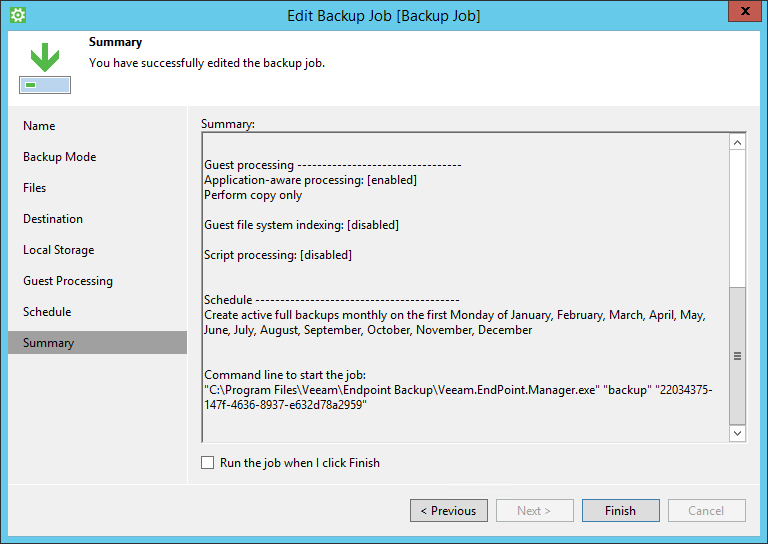Viewport: 768px width, 544px height.
Task: Click the Finish button
Action: click(x=621, y=511)
